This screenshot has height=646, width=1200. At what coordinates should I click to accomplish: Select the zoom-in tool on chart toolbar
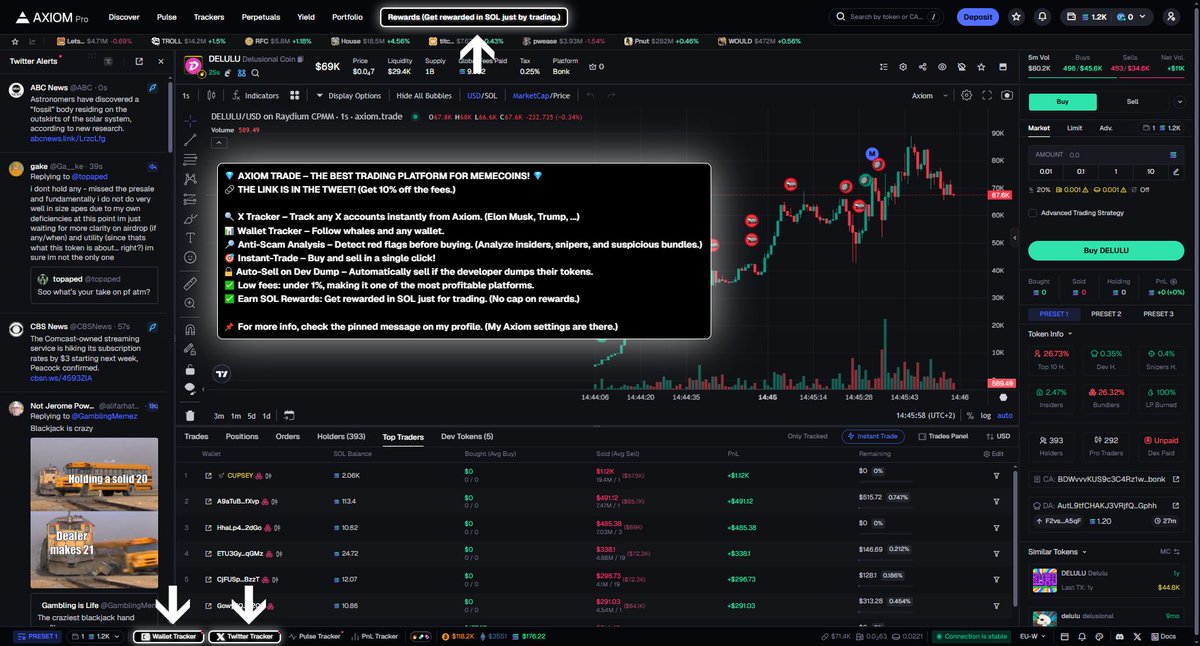(190, 305)
